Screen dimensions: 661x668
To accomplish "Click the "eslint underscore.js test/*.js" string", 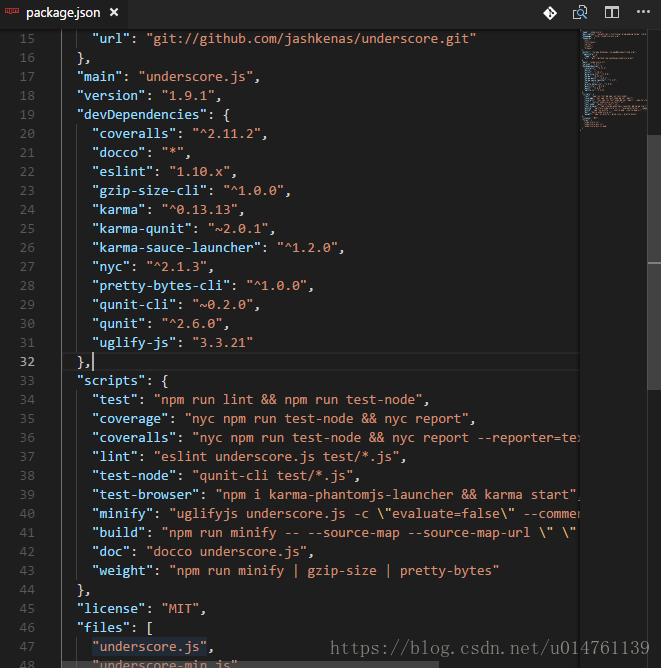I will (277, 457).
